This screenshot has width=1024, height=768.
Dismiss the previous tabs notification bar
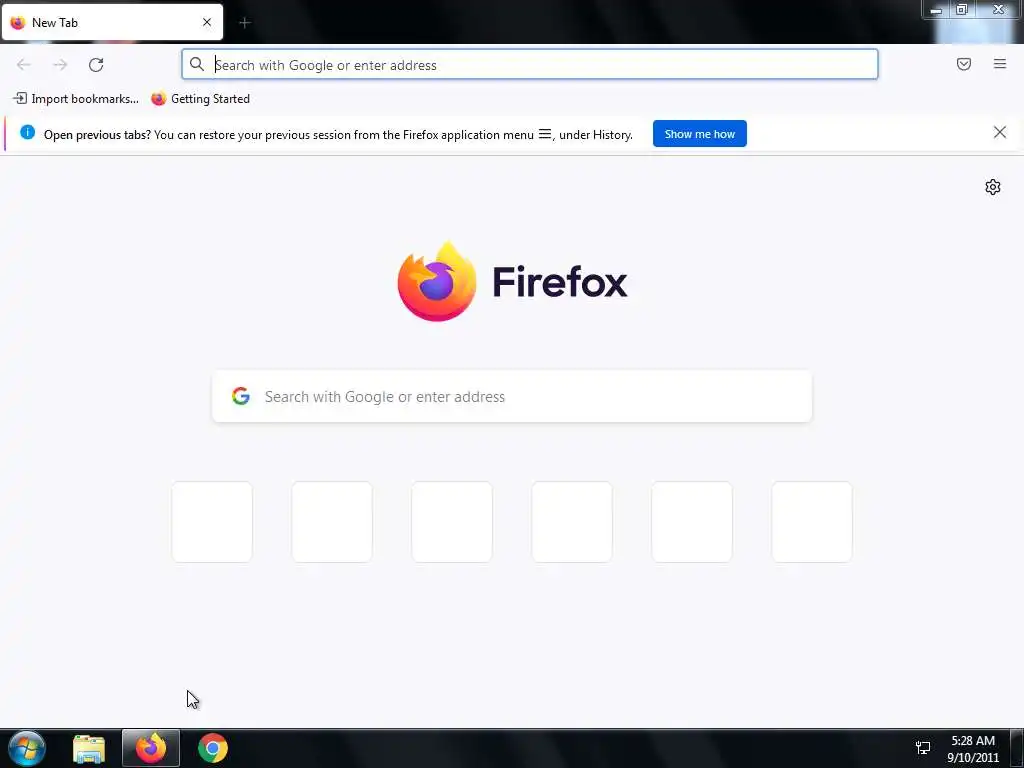click(x=999, y=133)
